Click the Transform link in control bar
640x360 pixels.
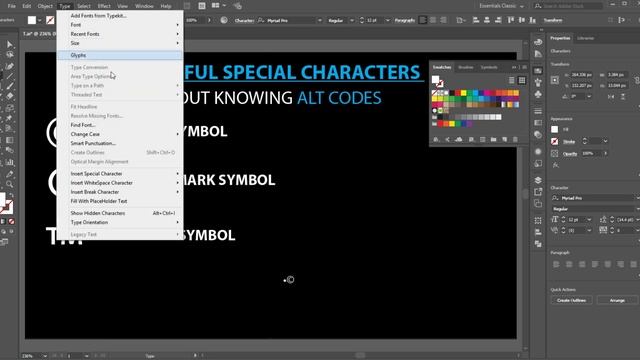(553, 20)
